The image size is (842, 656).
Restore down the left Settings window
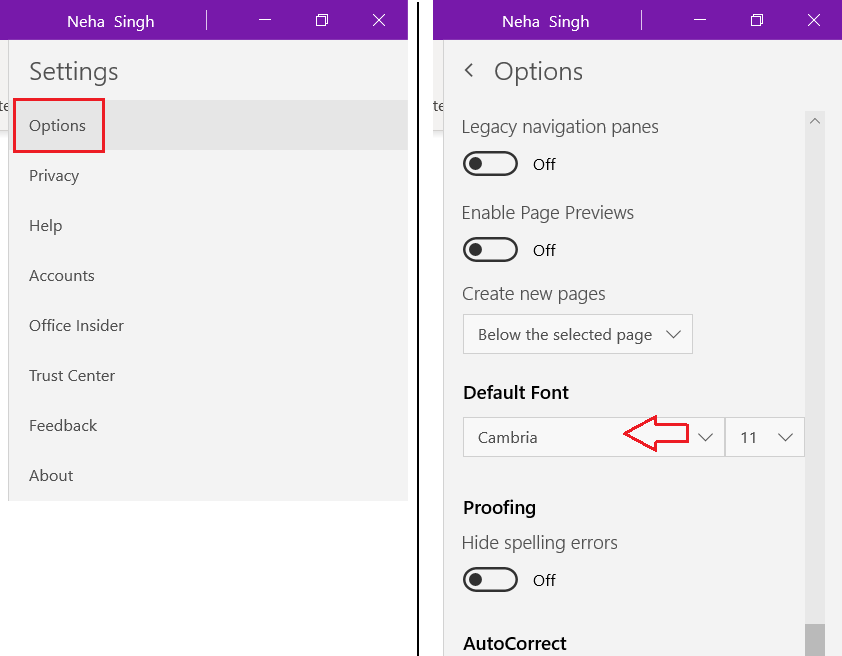pos(322,20)
